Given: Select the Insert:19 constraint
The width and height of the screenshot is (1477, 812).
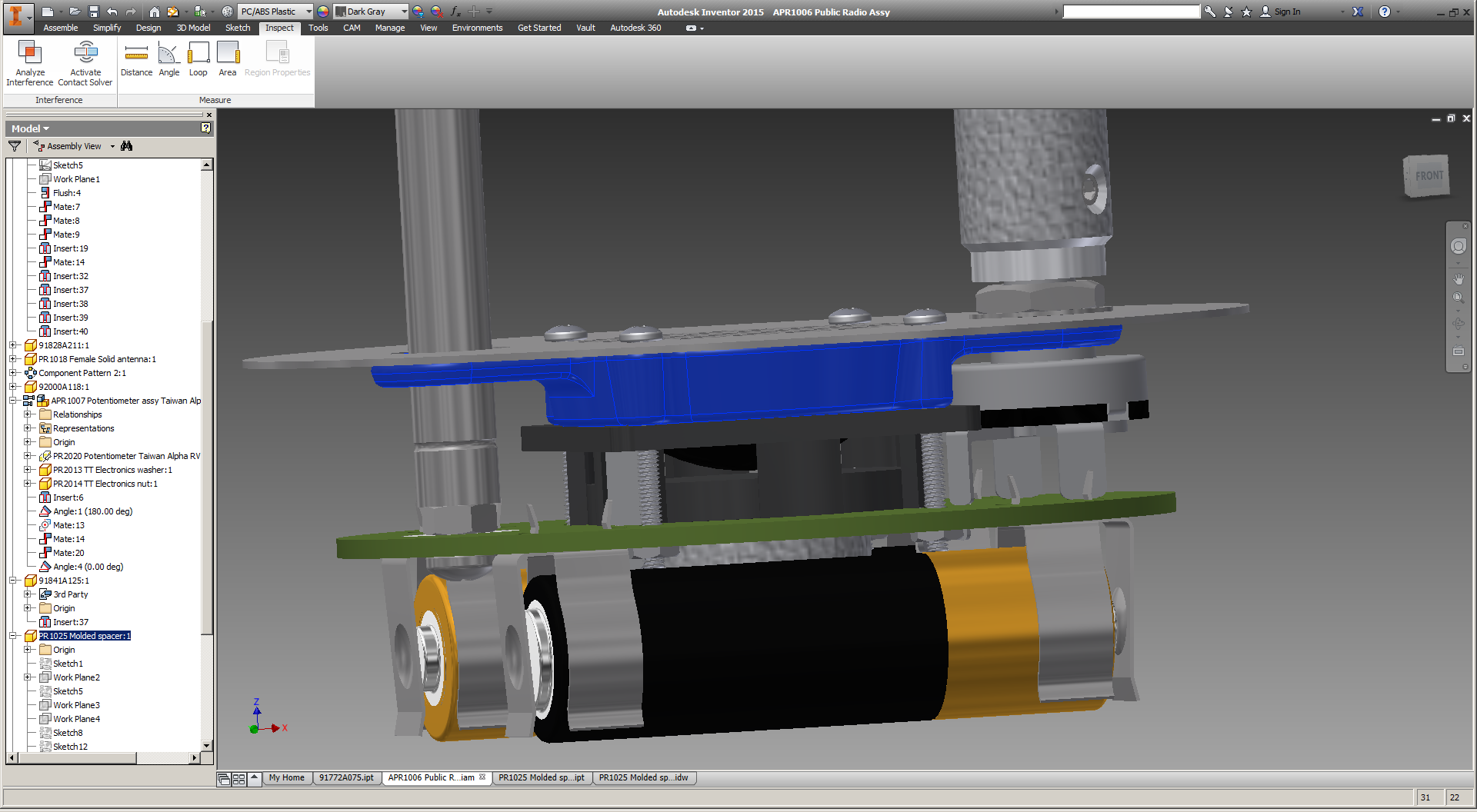Looking at the screenshot, I should tap(70, 248).
